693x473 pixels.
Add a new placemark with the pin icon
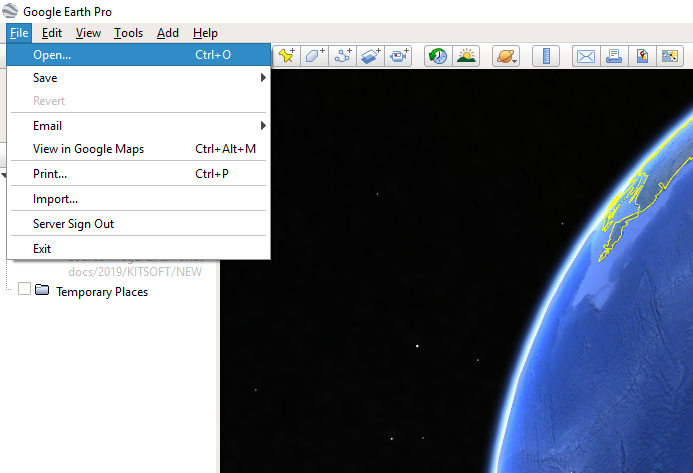pyautogui.click(x=286, y=56)
